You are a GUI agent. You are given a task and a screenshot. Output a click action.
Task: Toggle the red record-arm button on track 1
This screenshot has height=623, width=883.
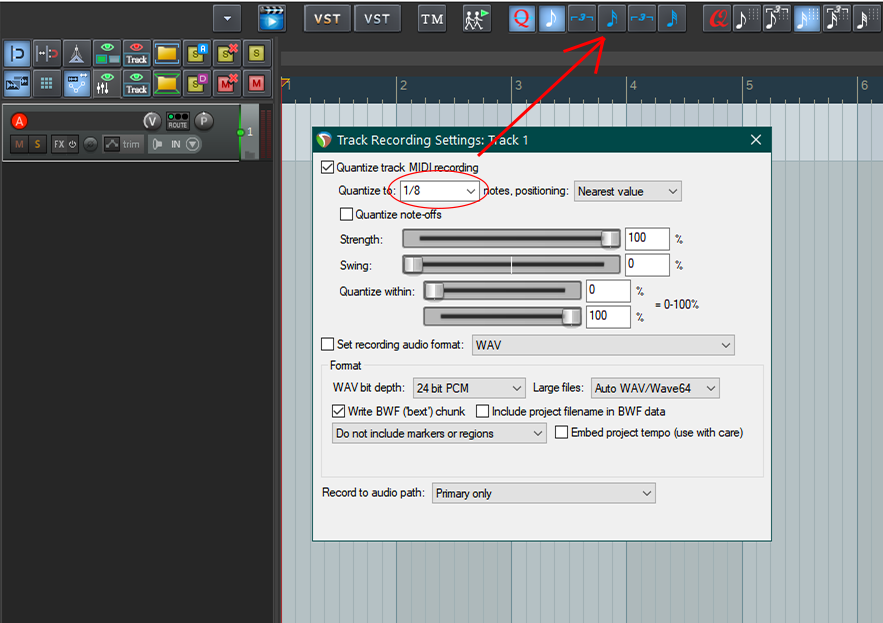(x=19, y=121)
